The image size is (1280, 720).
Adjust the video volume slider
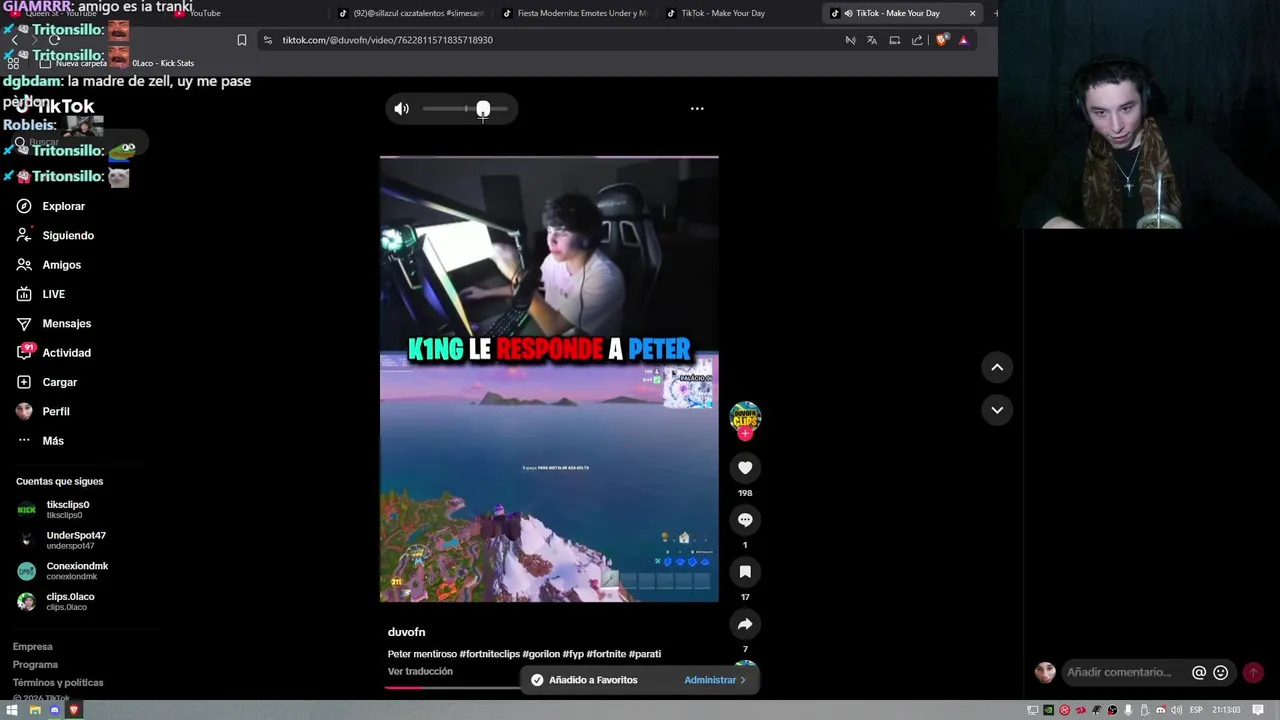[465, 109]
